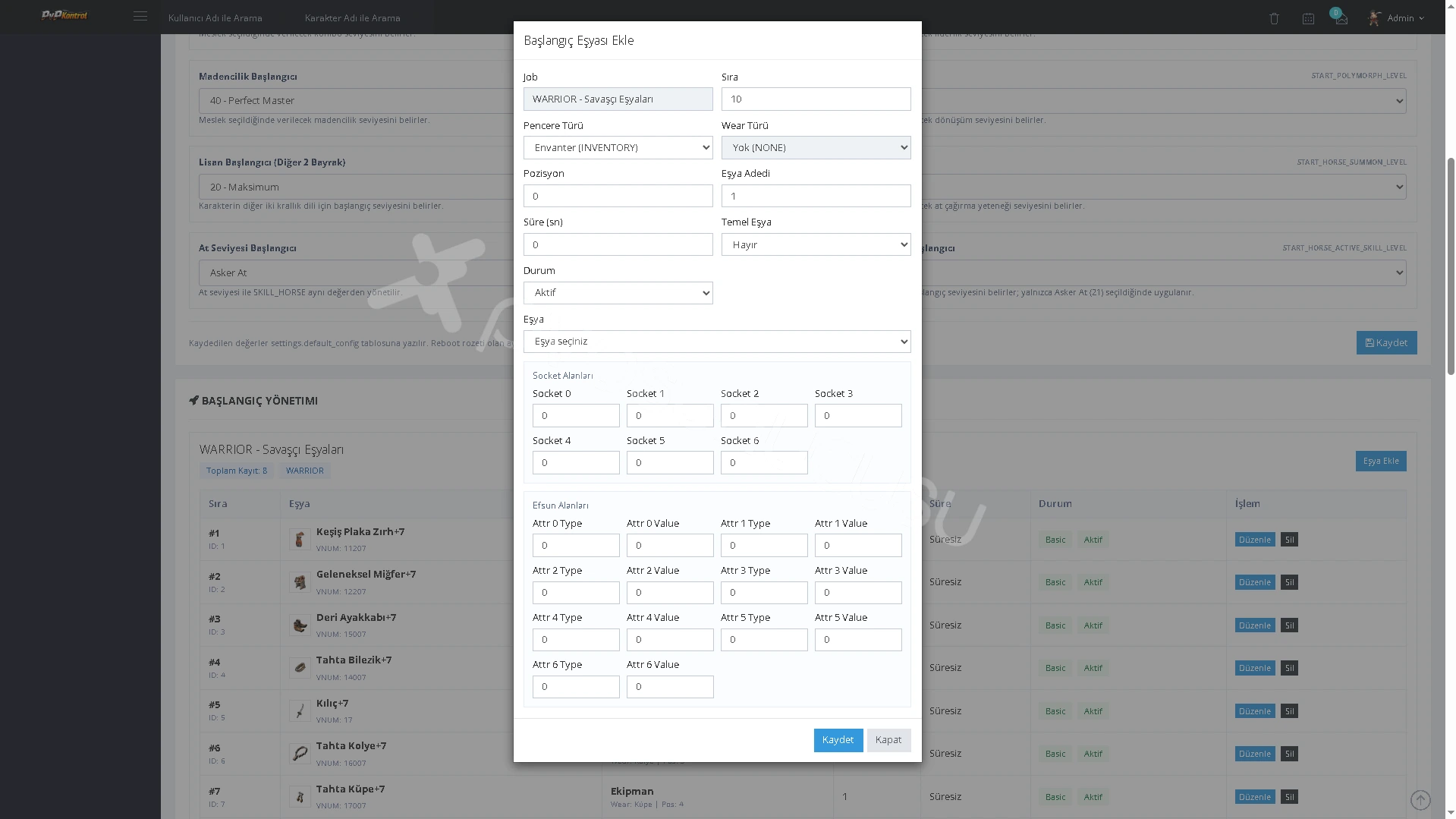Click the Eşya Ekle button
This screenshot has width=1456, height=819.
point(1380,461)
